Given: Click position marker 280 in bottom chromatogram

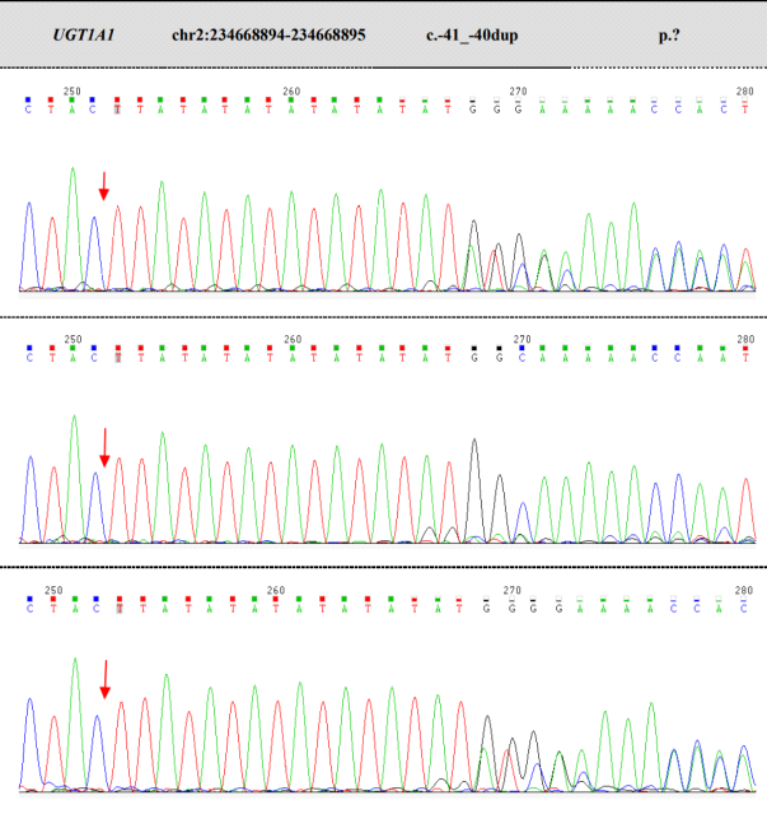Looking at the screenshot, I should (744, 590).
